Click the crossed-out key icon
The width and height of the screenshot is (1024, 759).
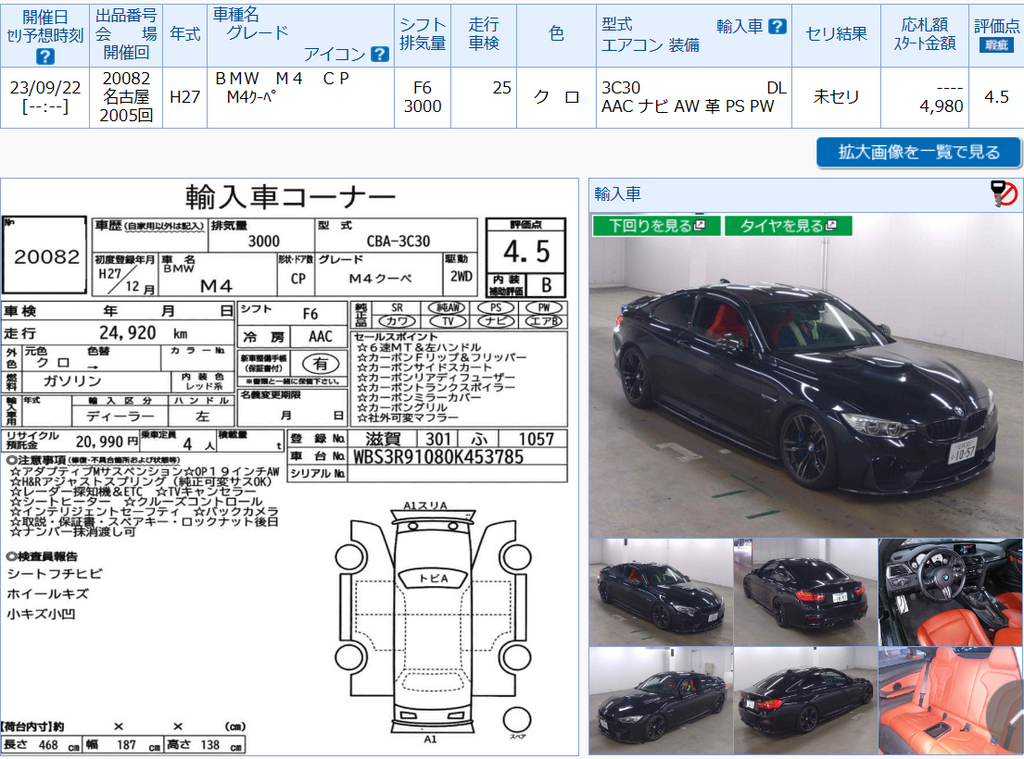[x=1004, y=194]
